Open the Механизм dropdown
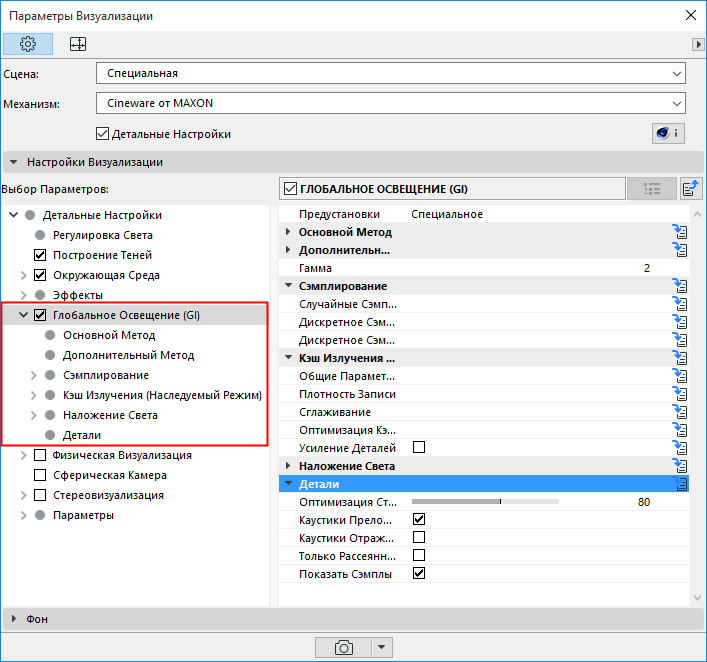The height and width of the screenshot is (662, 707). (391, 103)
